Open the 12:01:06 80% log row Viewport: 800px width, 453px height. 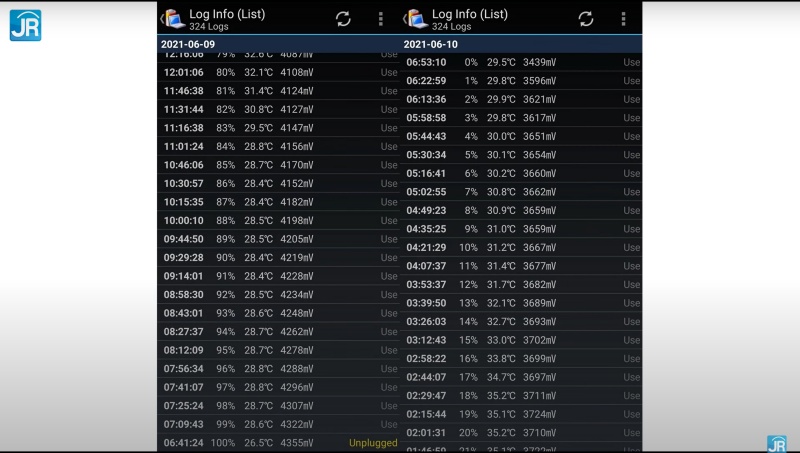pos(279,72)
